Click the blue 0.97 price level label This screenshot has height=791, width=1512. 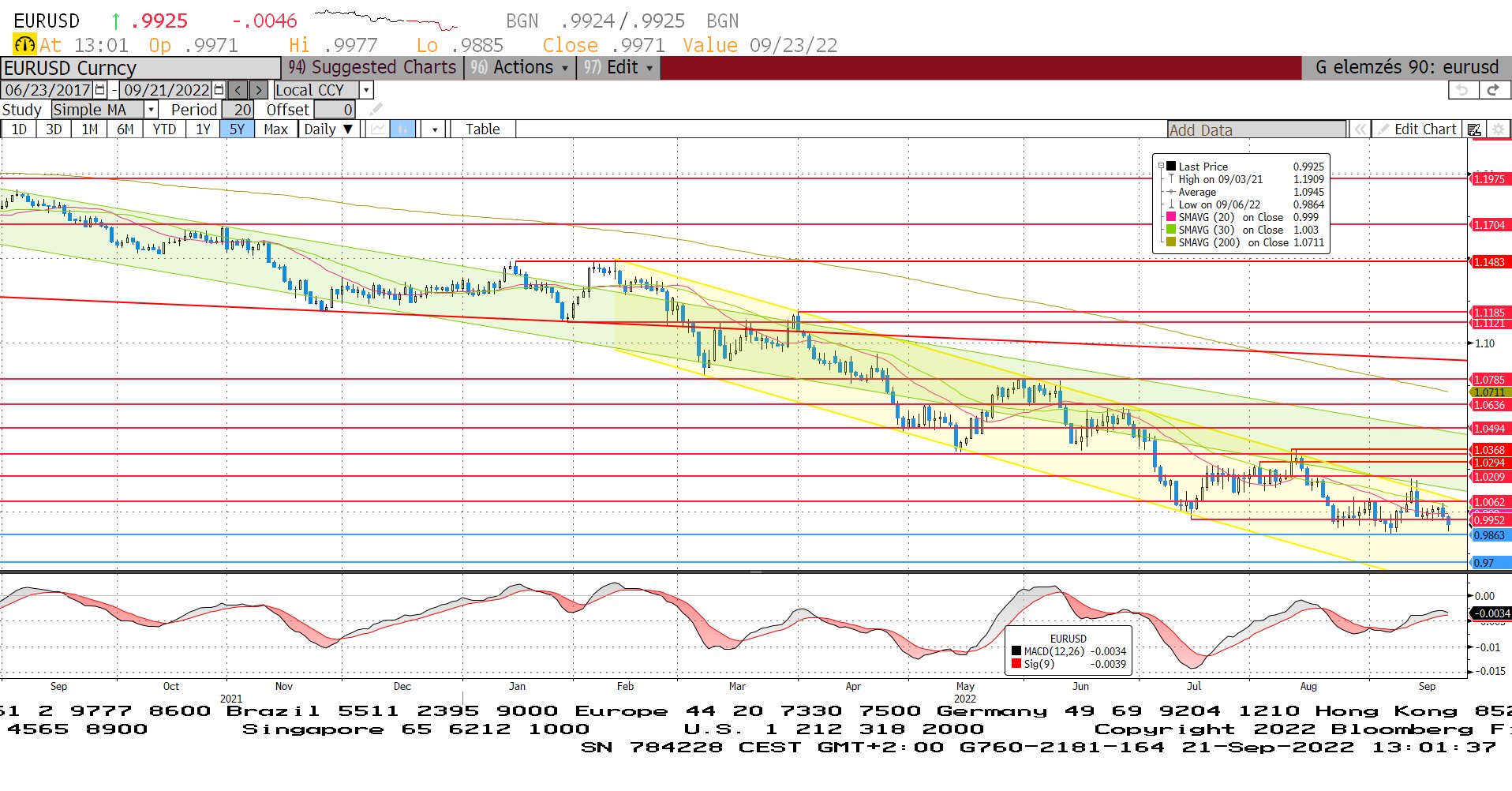[x=1491, y=563]
